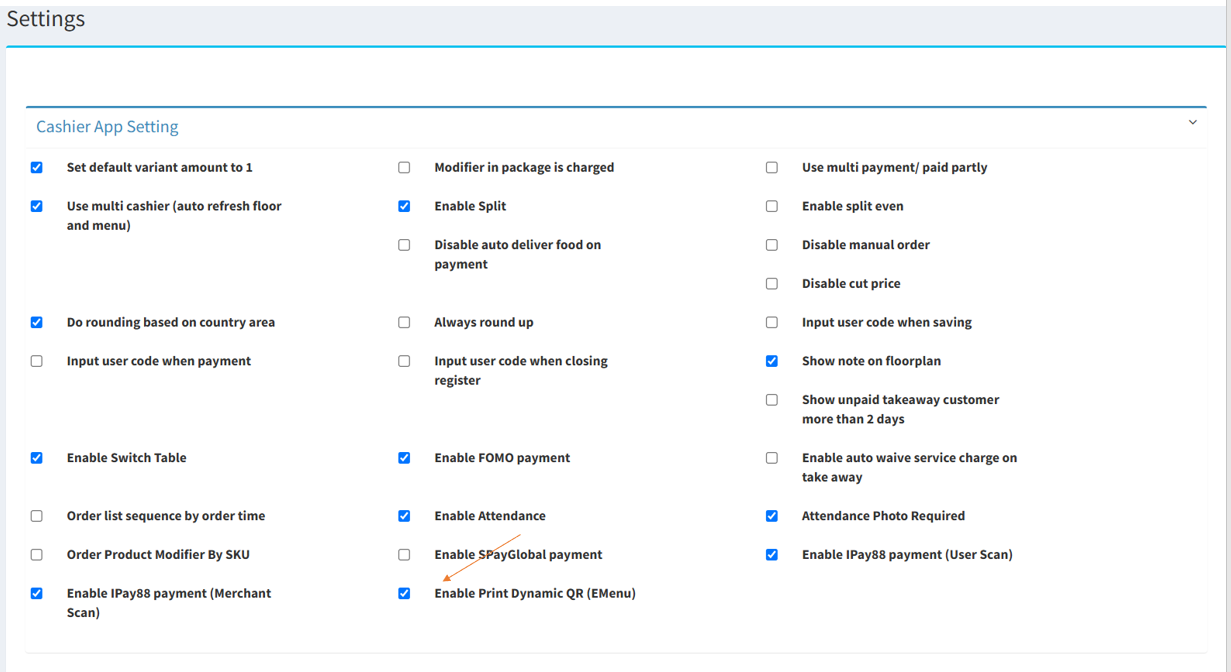Enable Use multi payment/ paid partly
The image size is (1231, 672).
point(772,168)
